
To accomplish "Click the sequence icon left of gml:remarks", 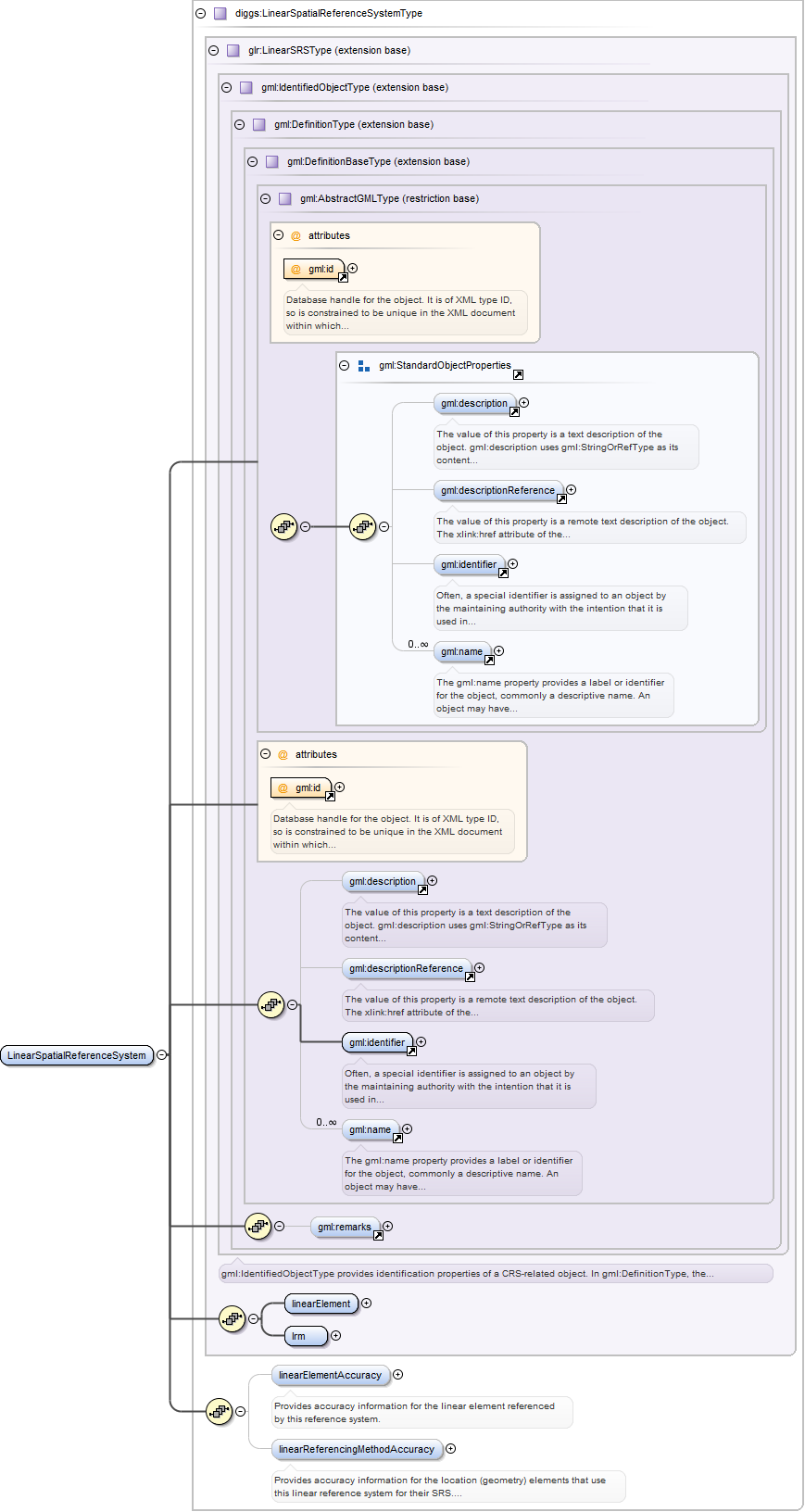I will (258, 1227).
